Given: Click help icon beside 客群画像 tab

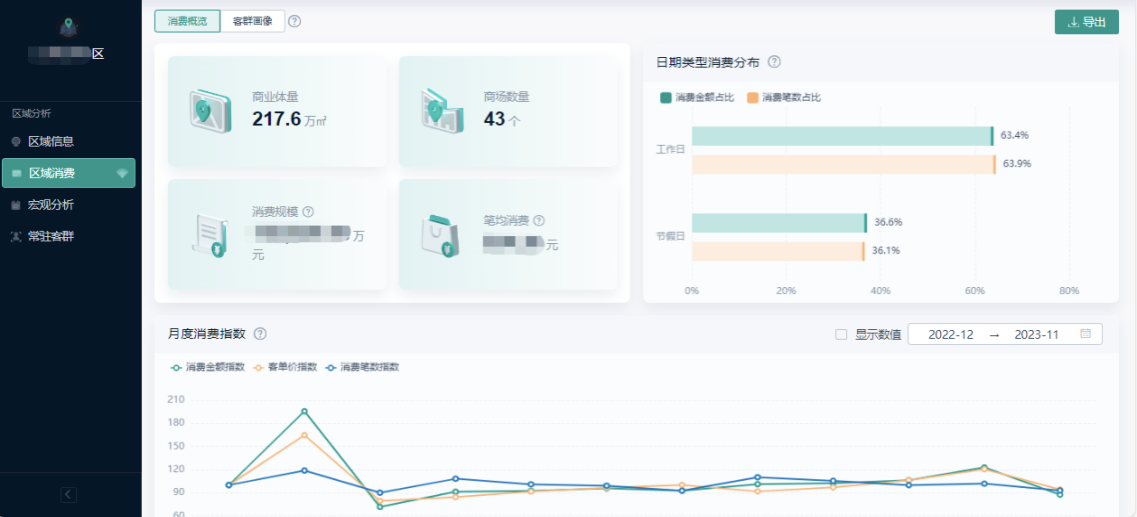Looking at the screenshot, I should (295, 21).
